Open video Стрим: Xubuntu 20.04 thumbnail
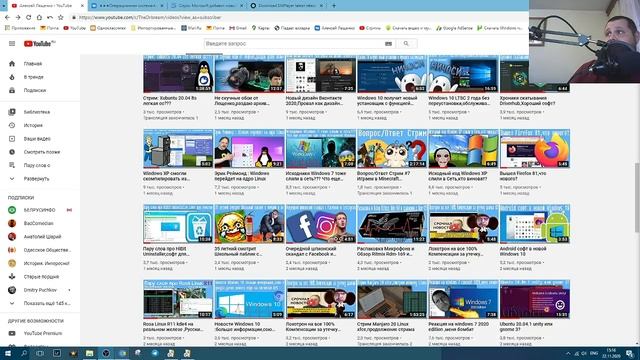640x360 pixels. (178, 74)
